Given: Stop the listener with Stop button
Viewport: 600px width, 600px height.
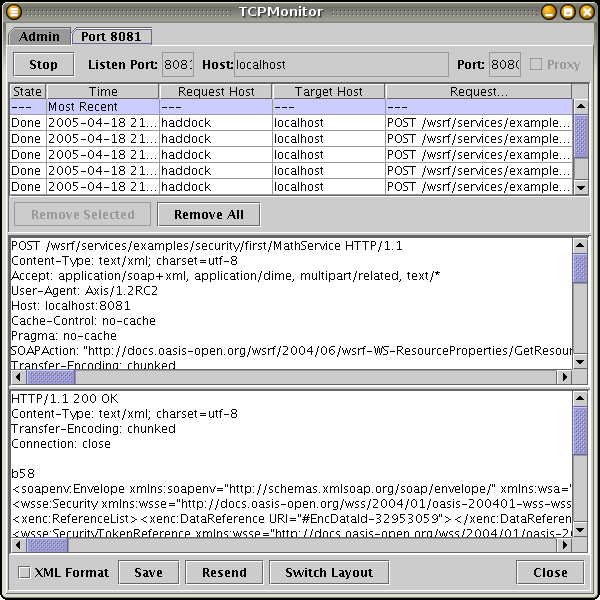Looking at the screenshot, I should (x=44, y=64).
